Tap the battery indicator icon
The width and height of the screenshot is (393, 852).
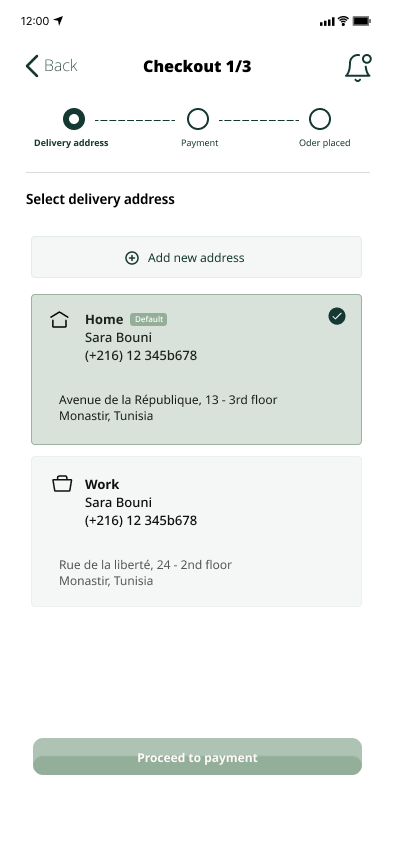[x=361, y=21]
